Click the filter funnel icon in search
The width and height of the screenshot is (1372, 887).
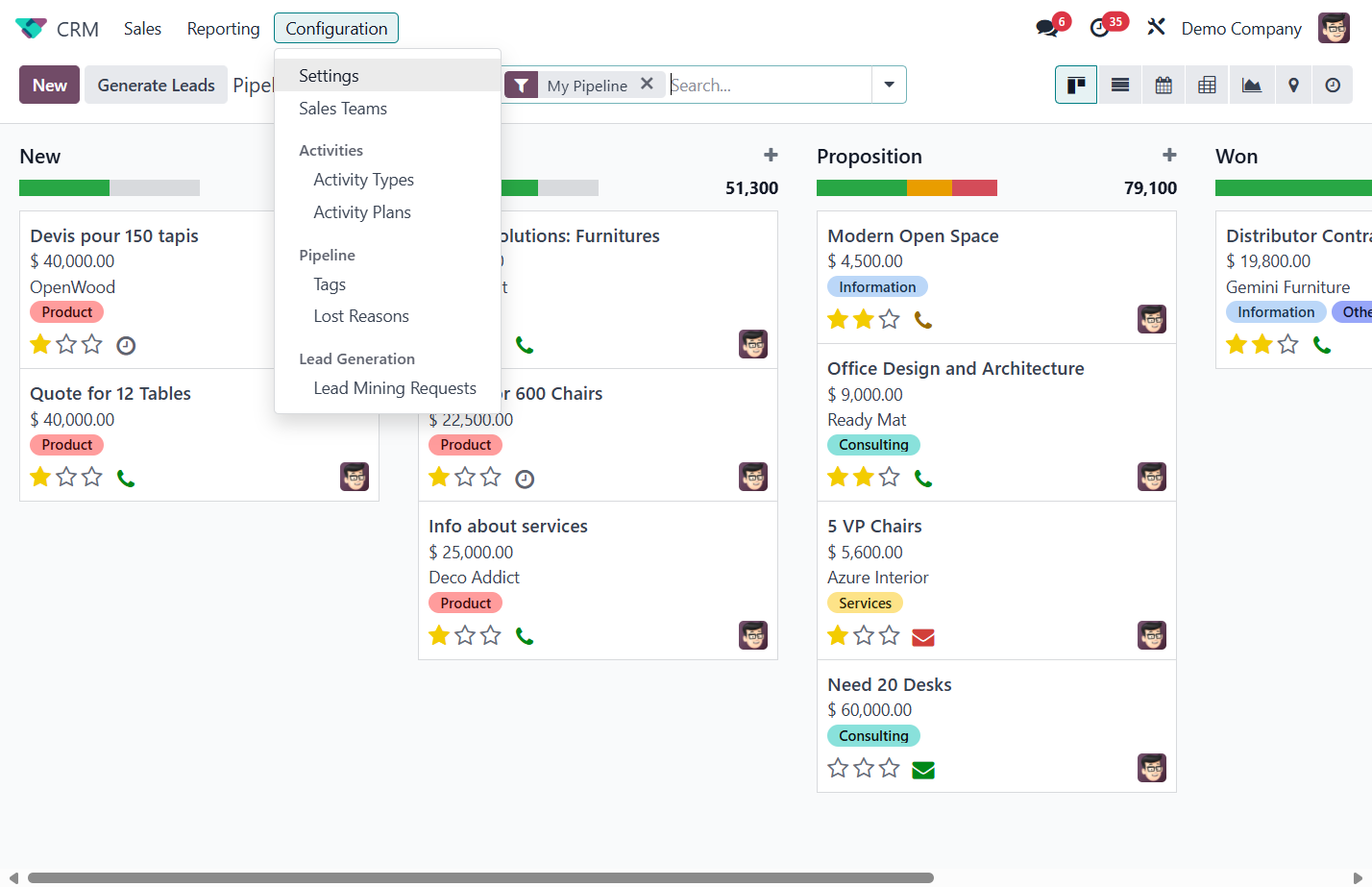click(x=521, y=85)
